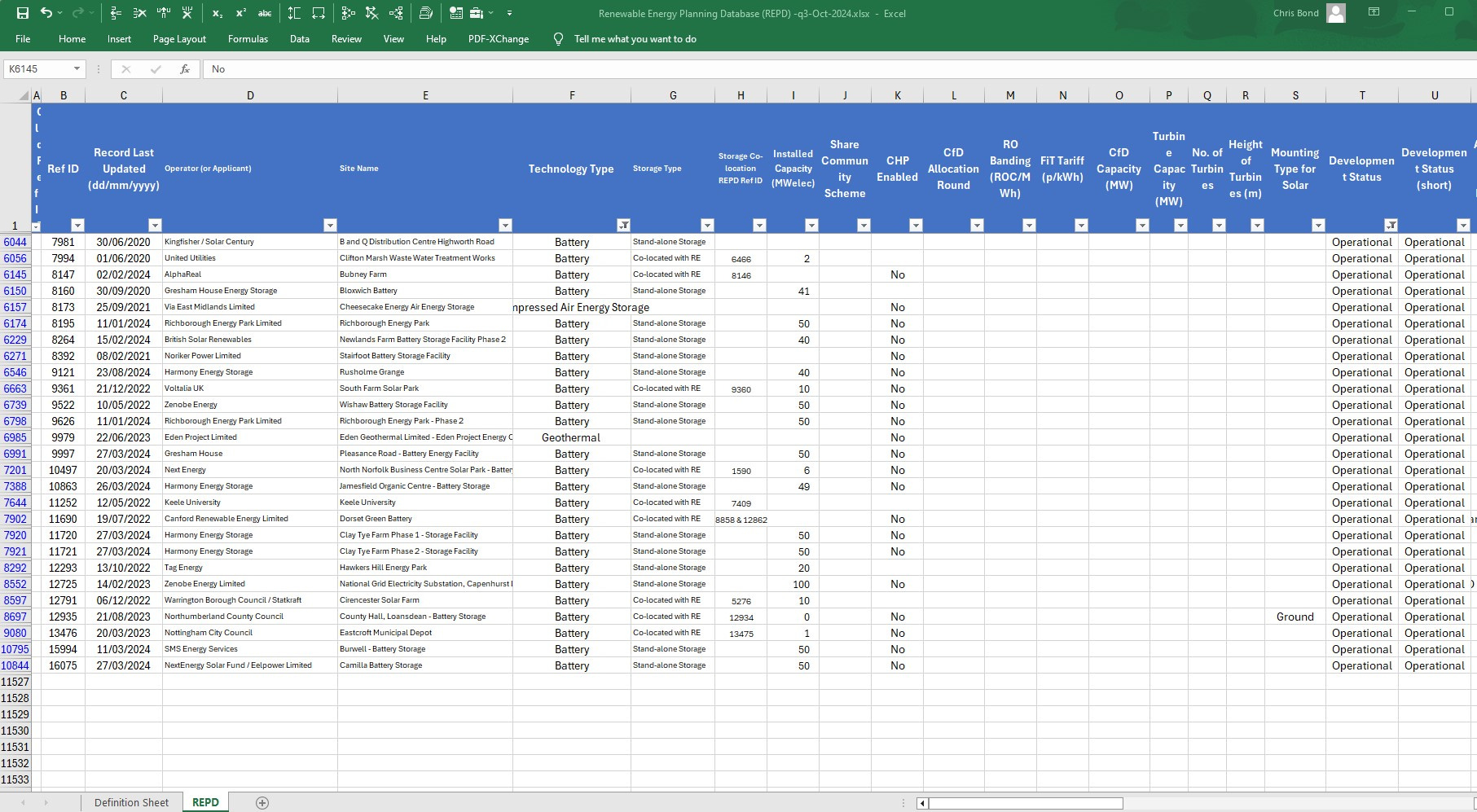Select column D header
The image size is (1477, 812).
click(x=250, y=95)
